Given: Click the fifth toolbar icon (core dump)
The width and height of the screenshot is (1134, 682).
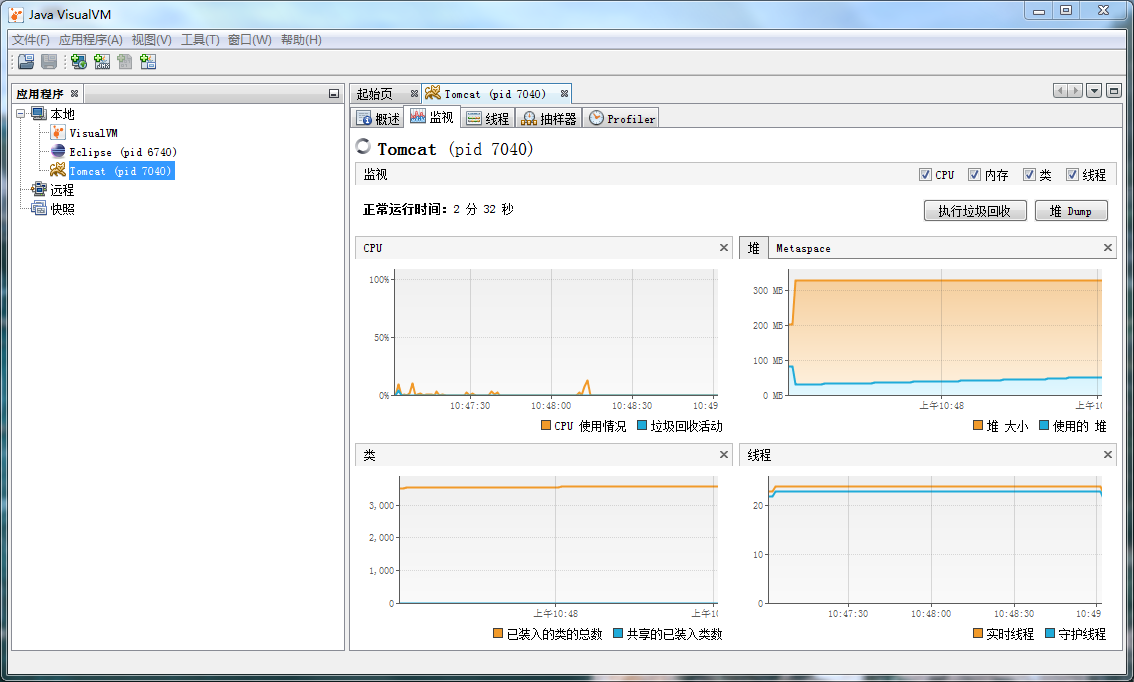Looking at the screenshot, I should click(x=124, y=62).
